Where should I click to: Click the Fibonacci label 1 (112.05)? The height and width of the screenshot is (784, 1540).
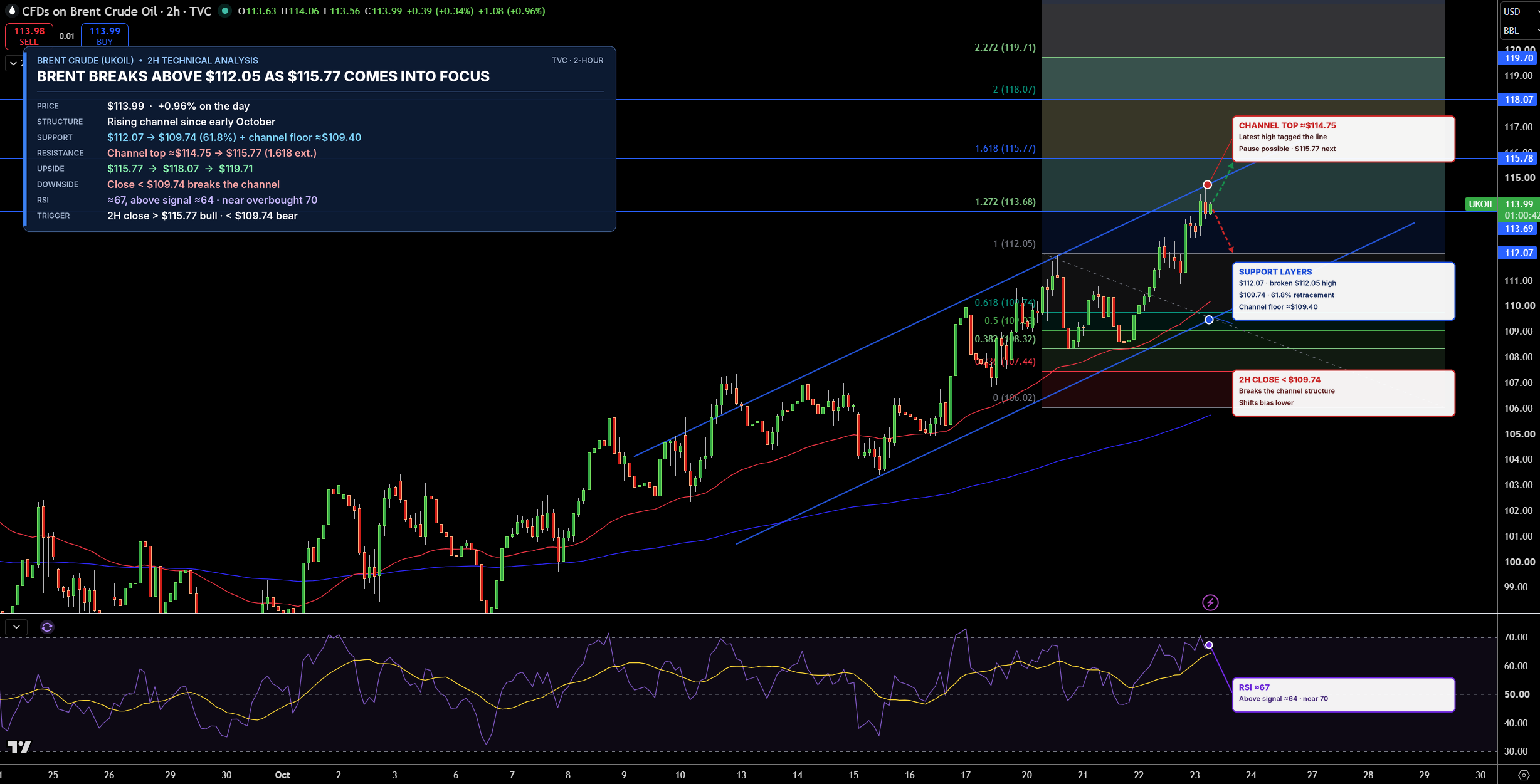(x=1014, y=244)
